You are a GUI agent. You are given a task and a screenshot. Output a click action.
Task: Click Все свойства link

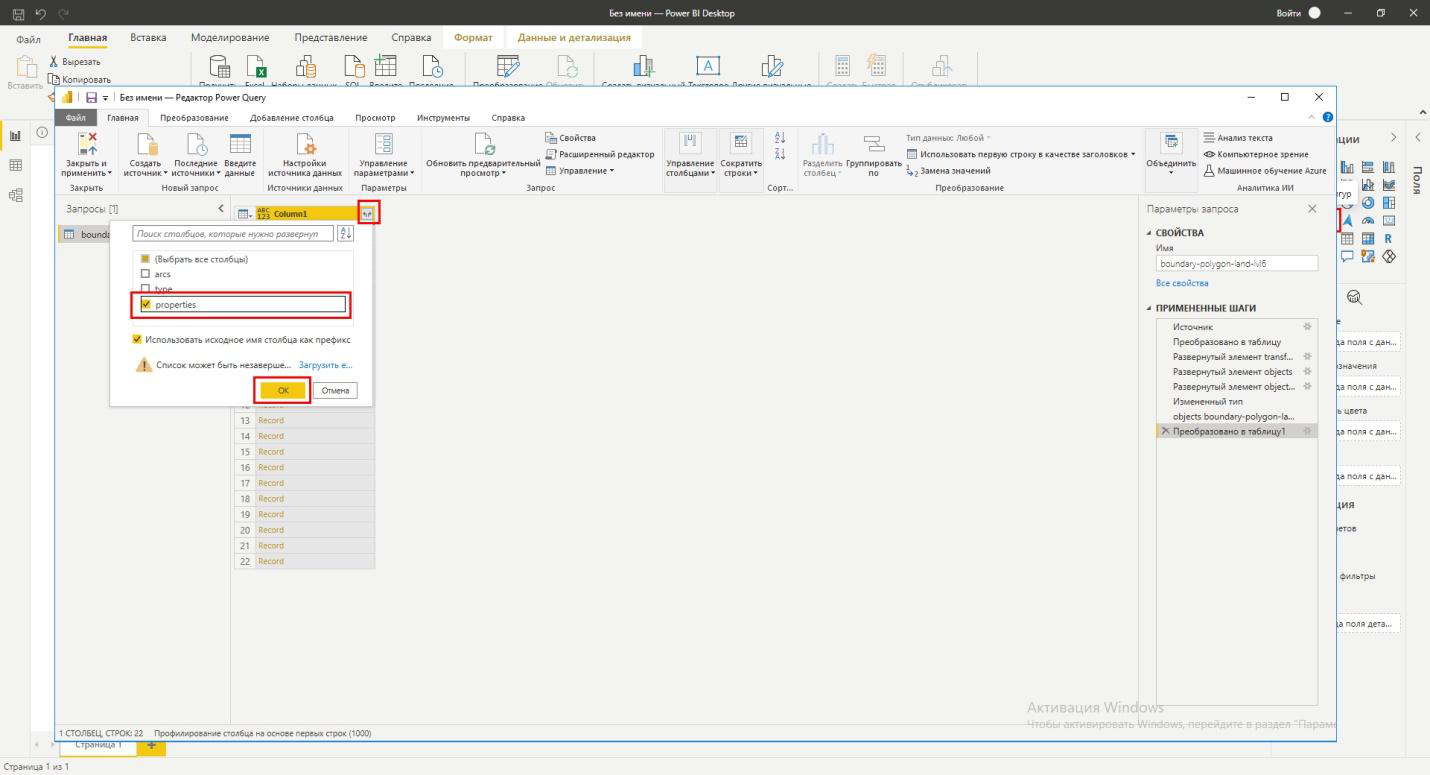click(x=1182, y=283)
